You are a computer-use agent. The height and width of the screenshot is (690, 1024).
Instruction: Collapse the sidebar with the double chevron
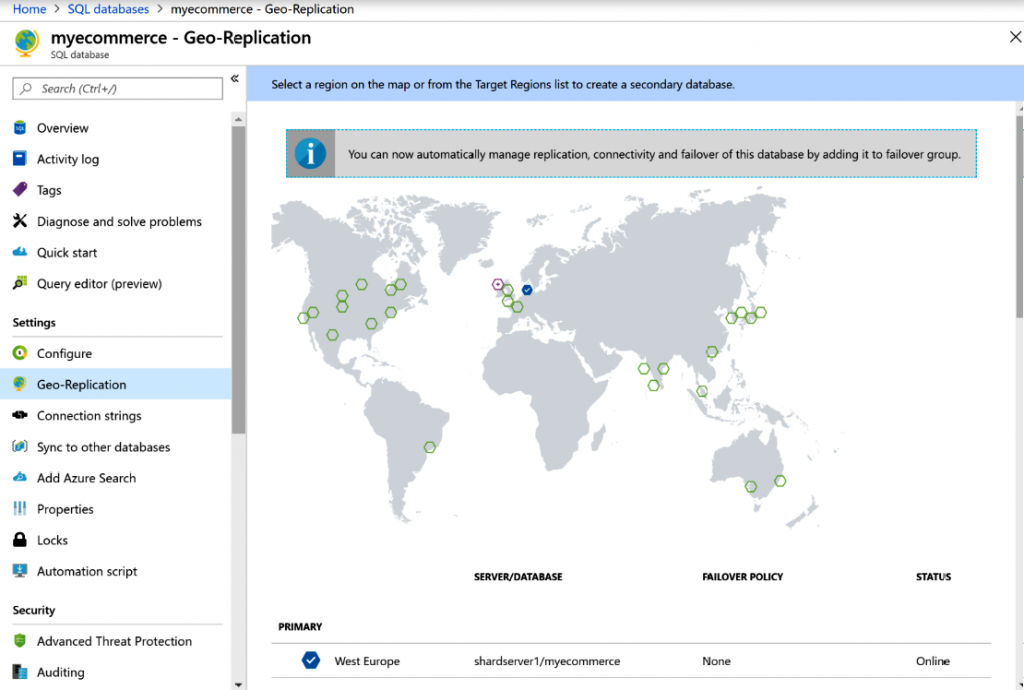pos(235,79)
